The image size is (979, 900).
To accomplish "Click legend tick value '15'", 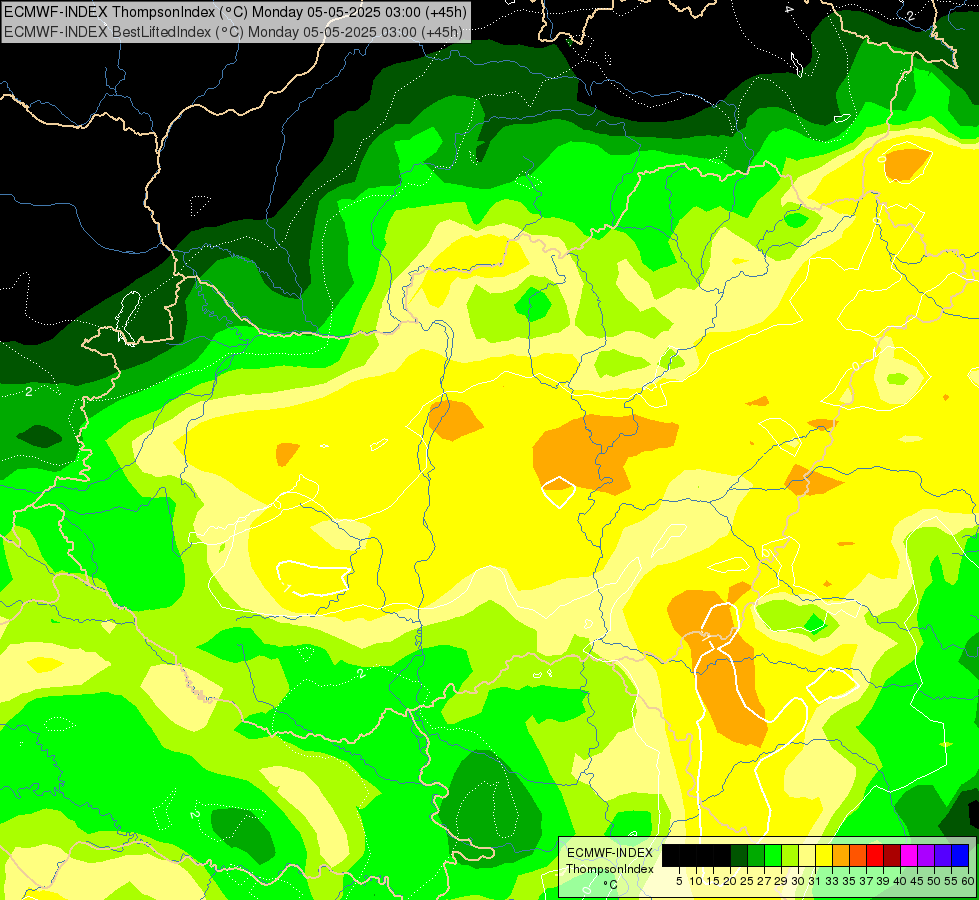I will [713, 881].
